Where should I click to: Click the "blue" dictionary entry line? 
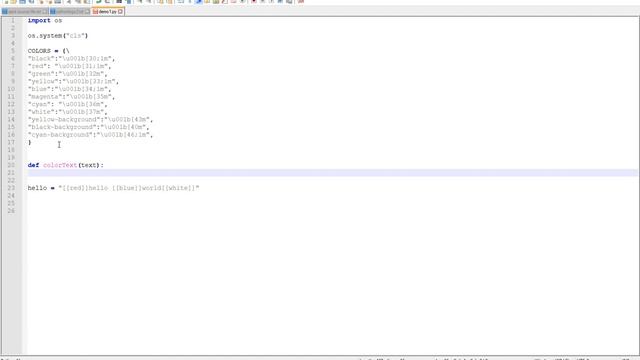[69, 89]
